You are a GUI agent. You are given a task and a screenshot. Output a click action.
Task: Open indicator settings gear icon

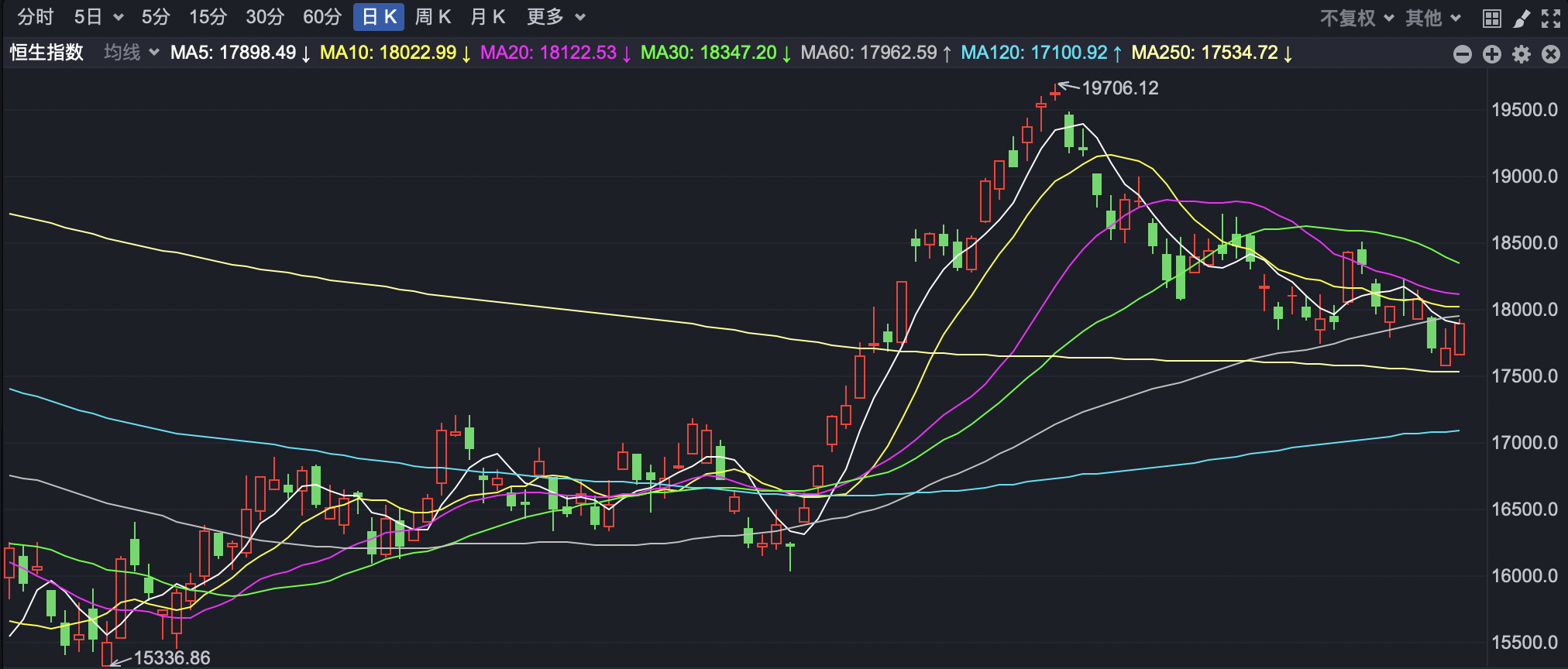click(x=1522, y=53)
